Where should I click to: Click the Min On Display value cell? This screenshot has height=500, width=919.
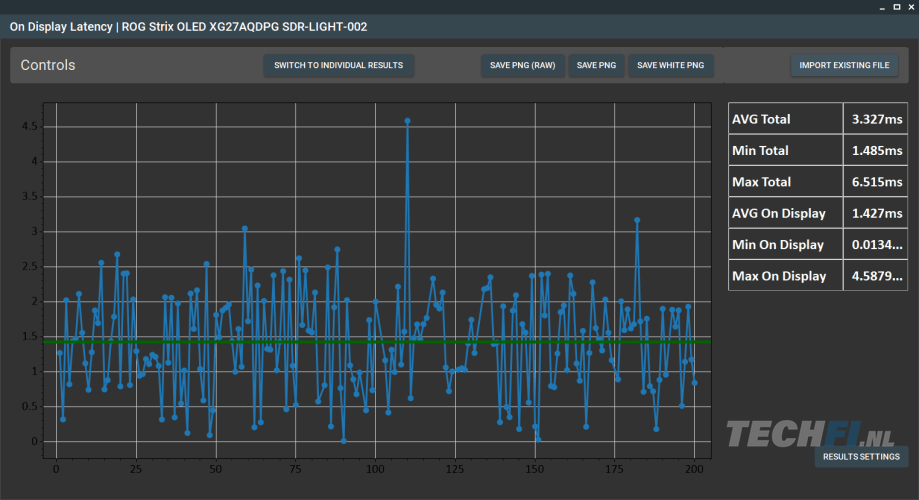(x=876, y=244)
